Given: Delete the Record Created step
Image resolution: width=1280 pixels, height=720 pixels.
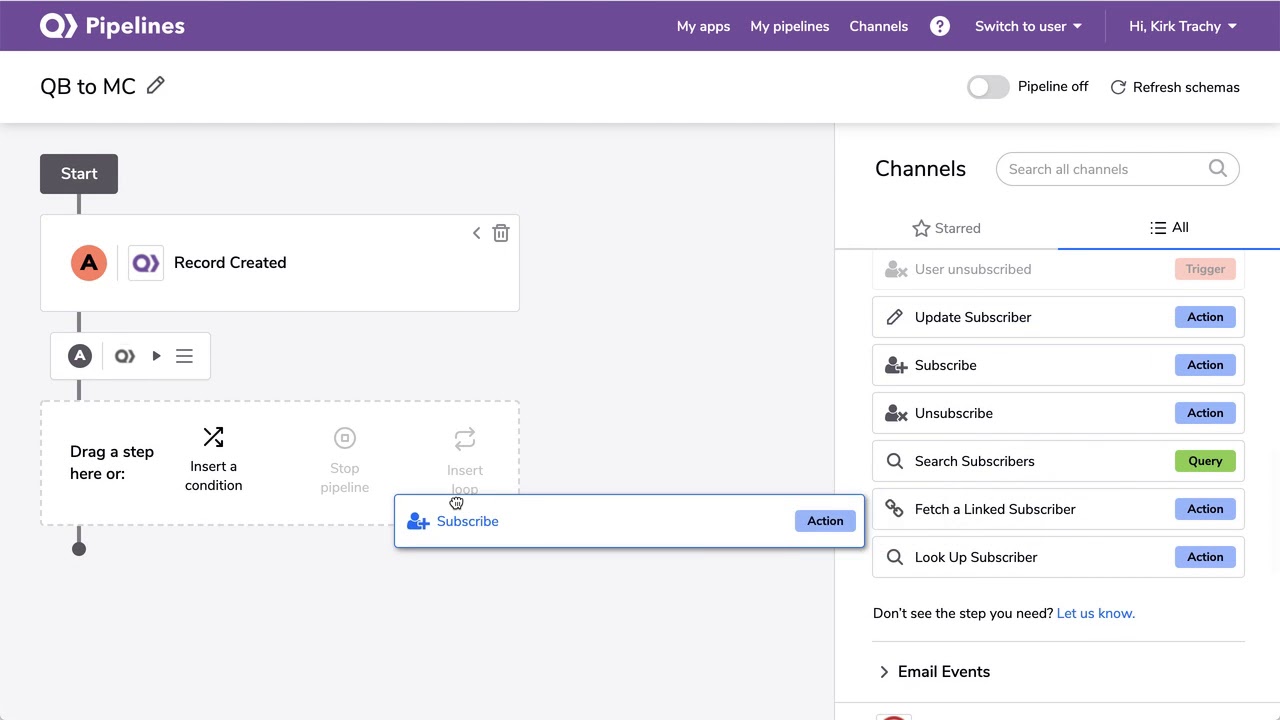Looking at the screenshot, I should pos(501,233).
